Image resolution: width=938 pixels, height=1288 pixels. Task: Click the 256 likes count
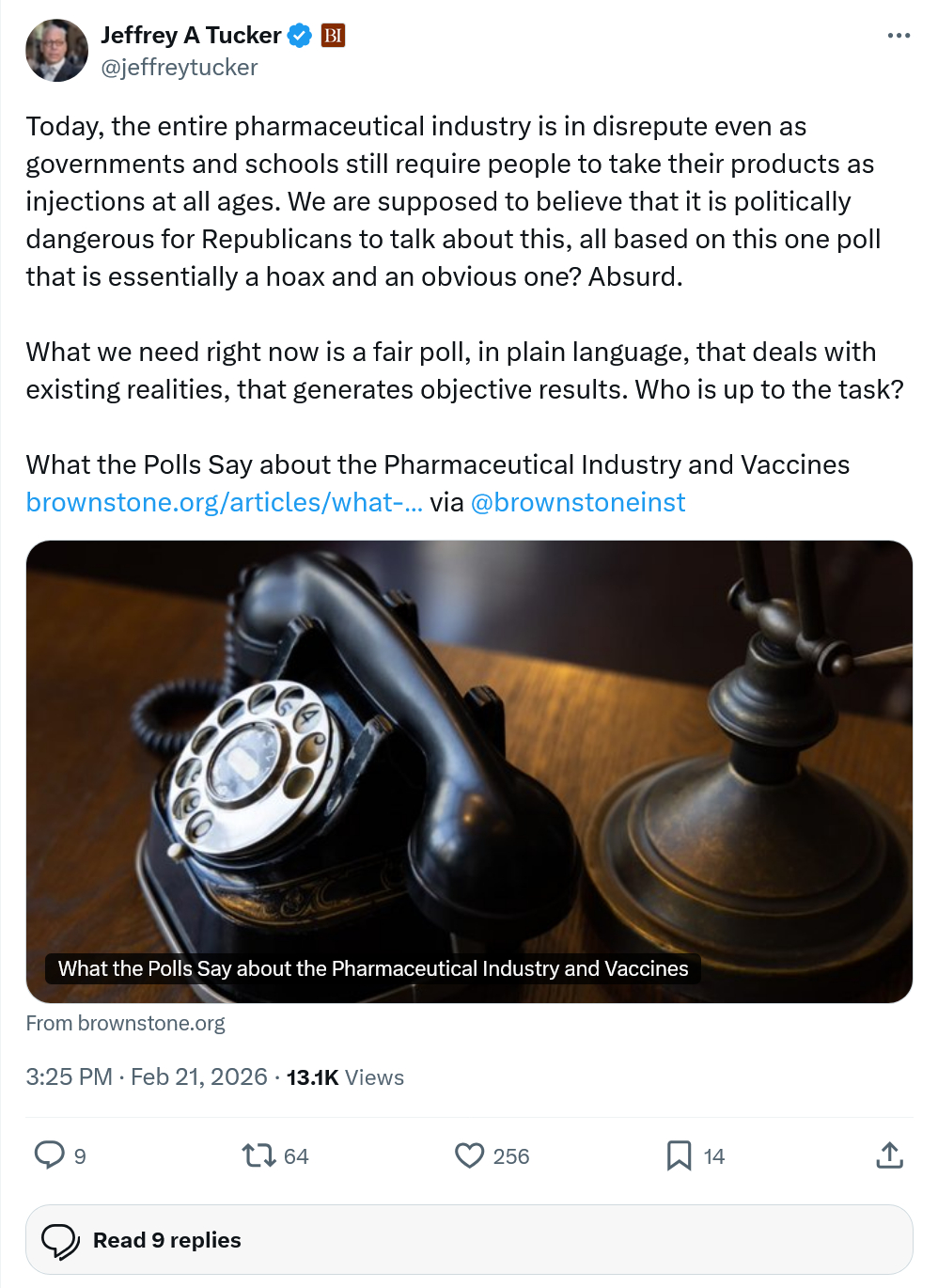(x=511, y=1156)
